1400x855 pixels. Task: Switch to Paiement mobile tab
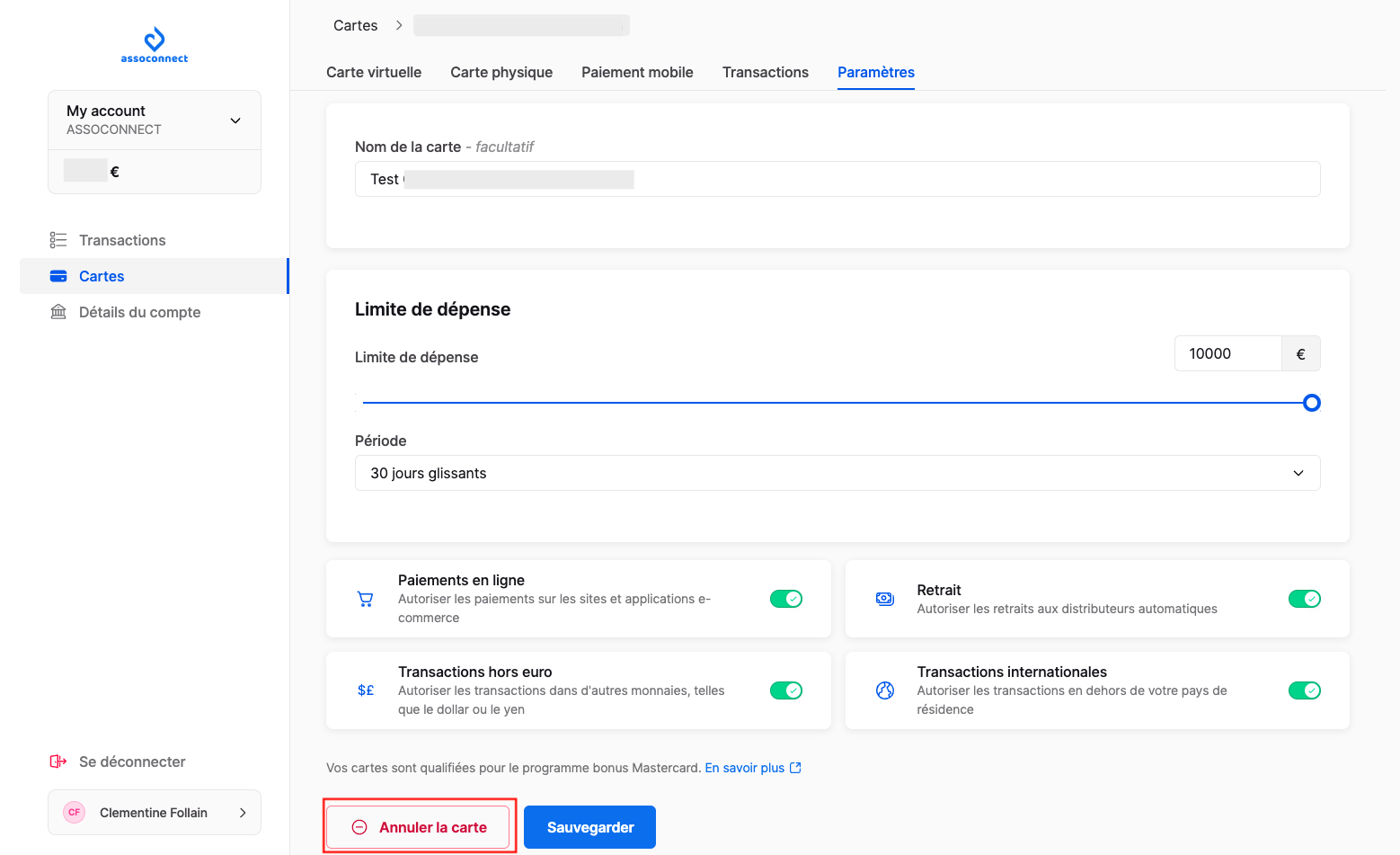[637, 72]
